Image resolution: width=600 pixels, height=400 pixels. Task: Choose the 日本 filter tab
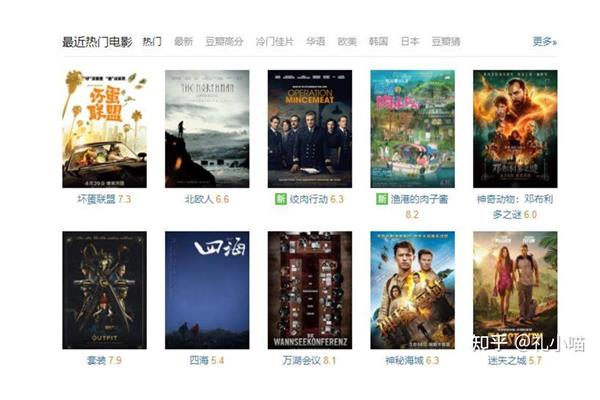coord(410,41)
